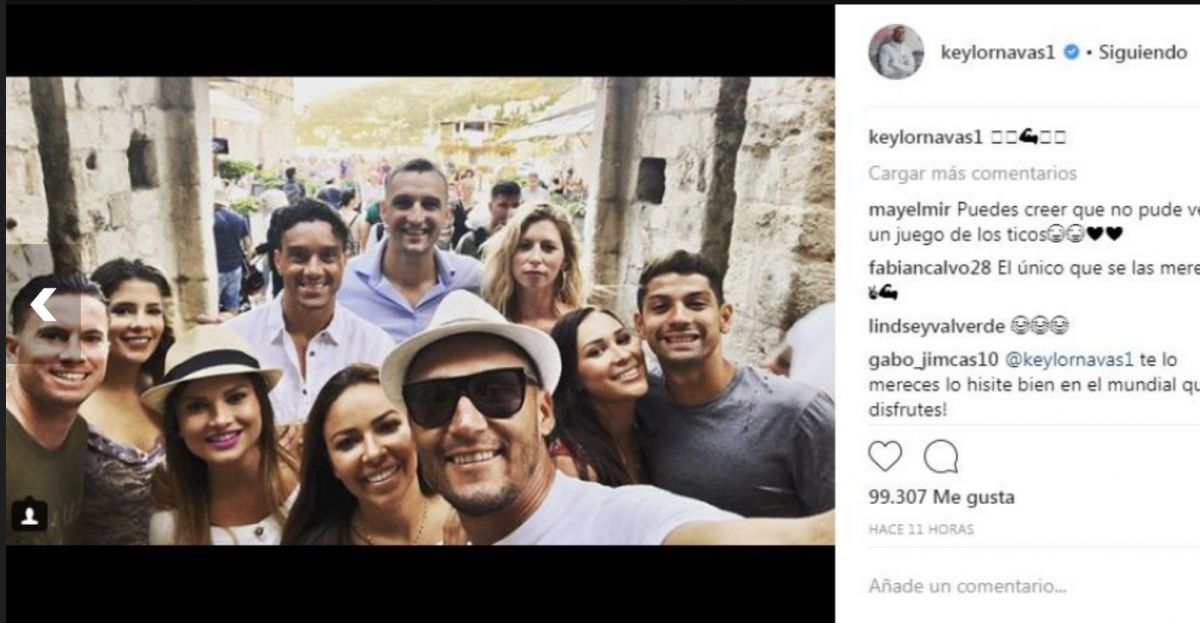Click the comment speech bubble icon
Screen dimensions: 1200x623
click(x=940, y=457)
